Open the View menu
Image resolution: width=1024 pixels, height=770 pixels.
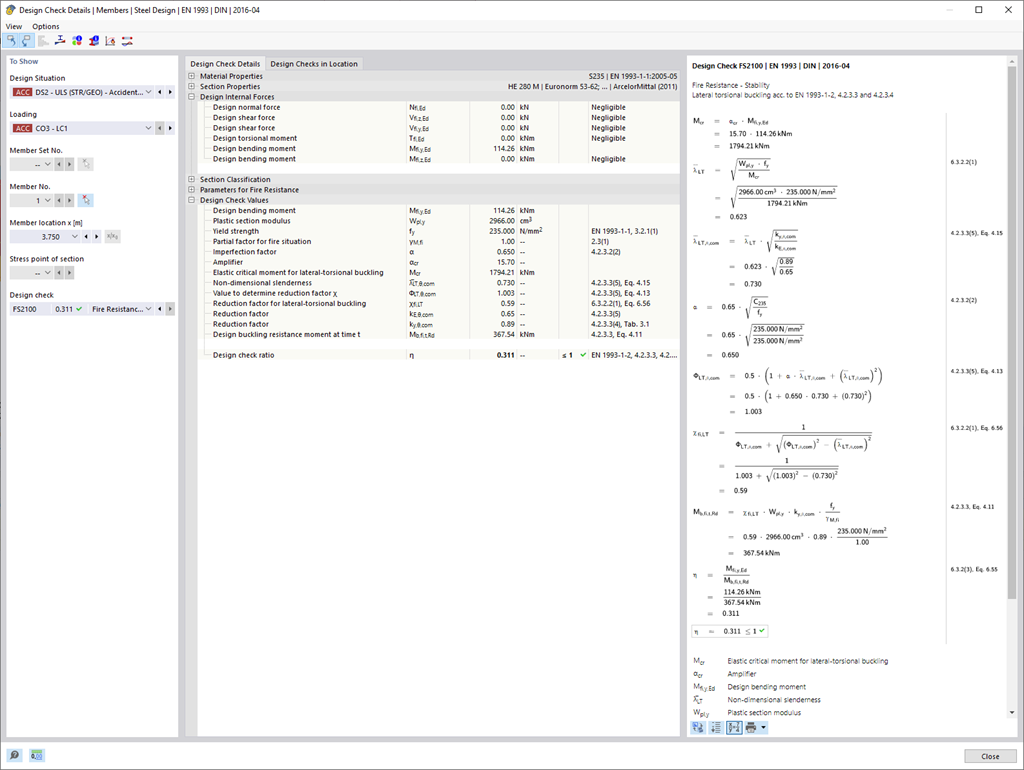pyautogui.click(x=14, y=27)
